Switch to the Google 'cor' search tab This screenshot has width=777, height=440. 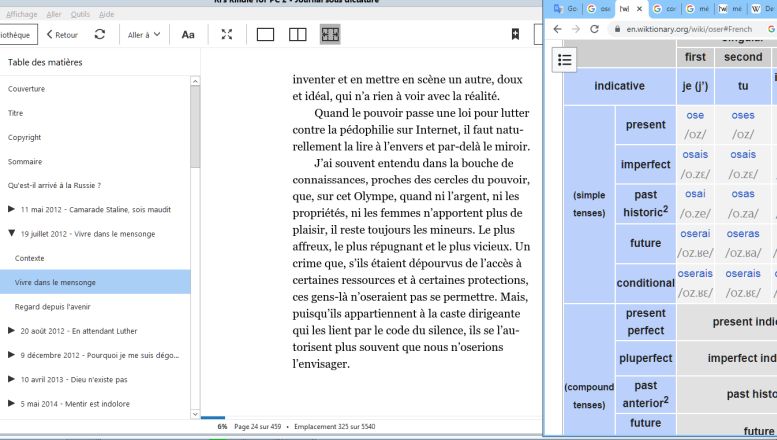click(x=665, y=8)
